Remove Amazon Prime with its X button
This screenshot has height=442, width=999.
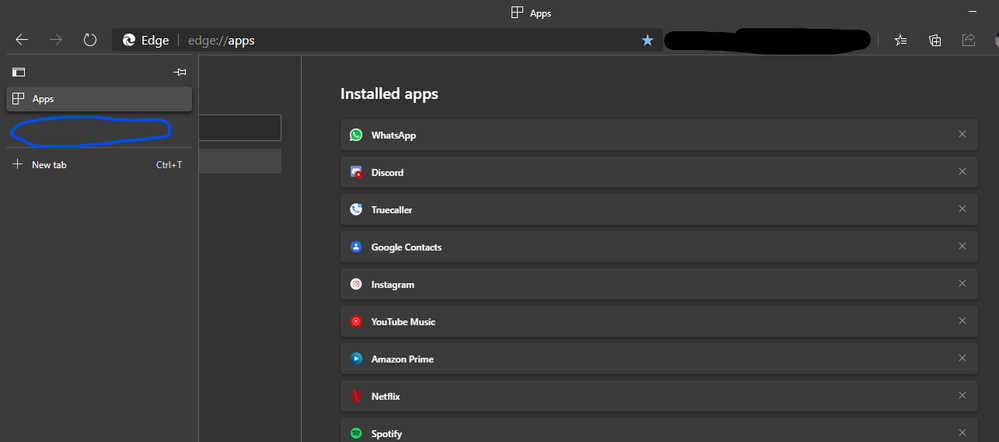(x=962, y=358)
